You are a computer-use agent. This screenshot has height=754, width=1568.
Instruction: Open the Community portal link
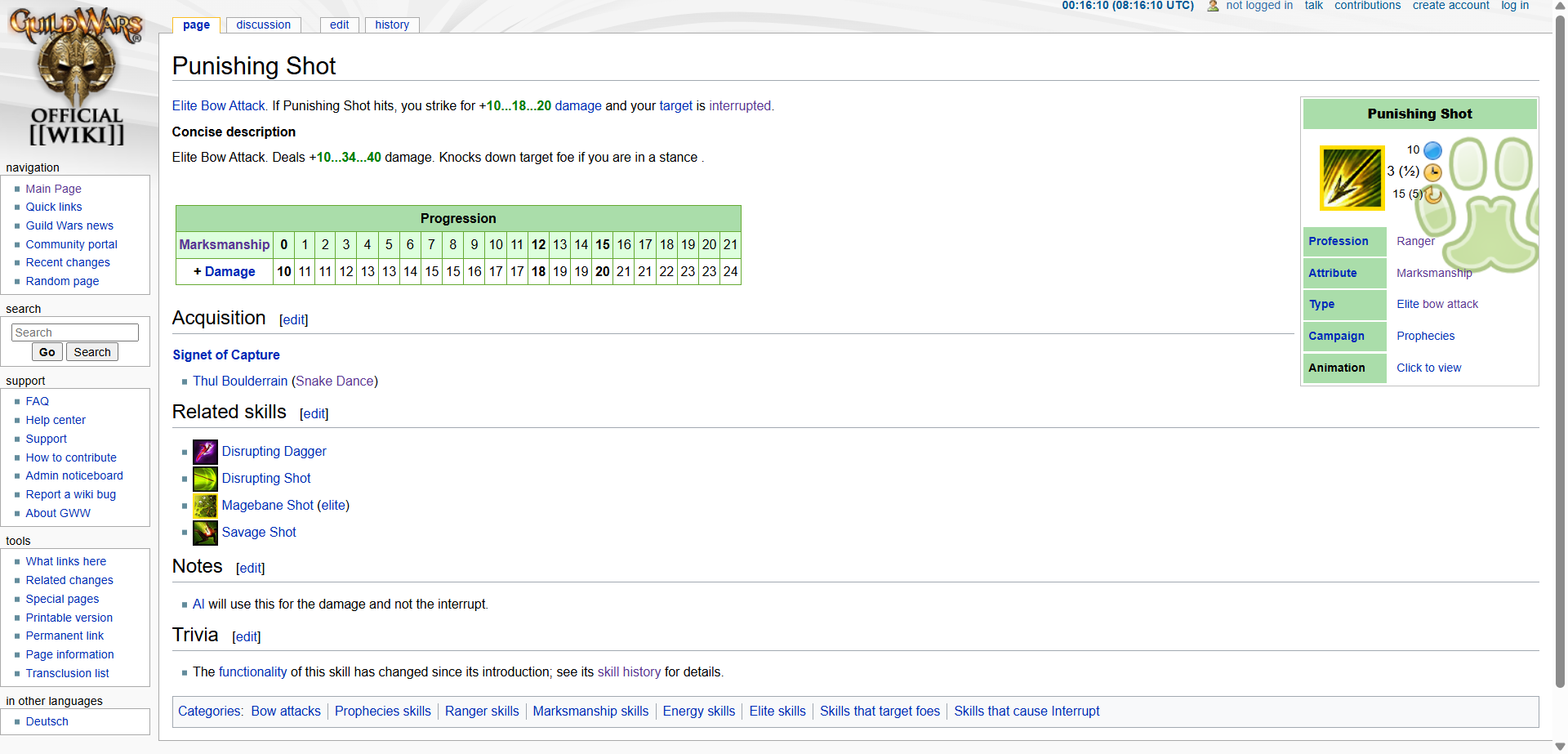coord(71,244)
